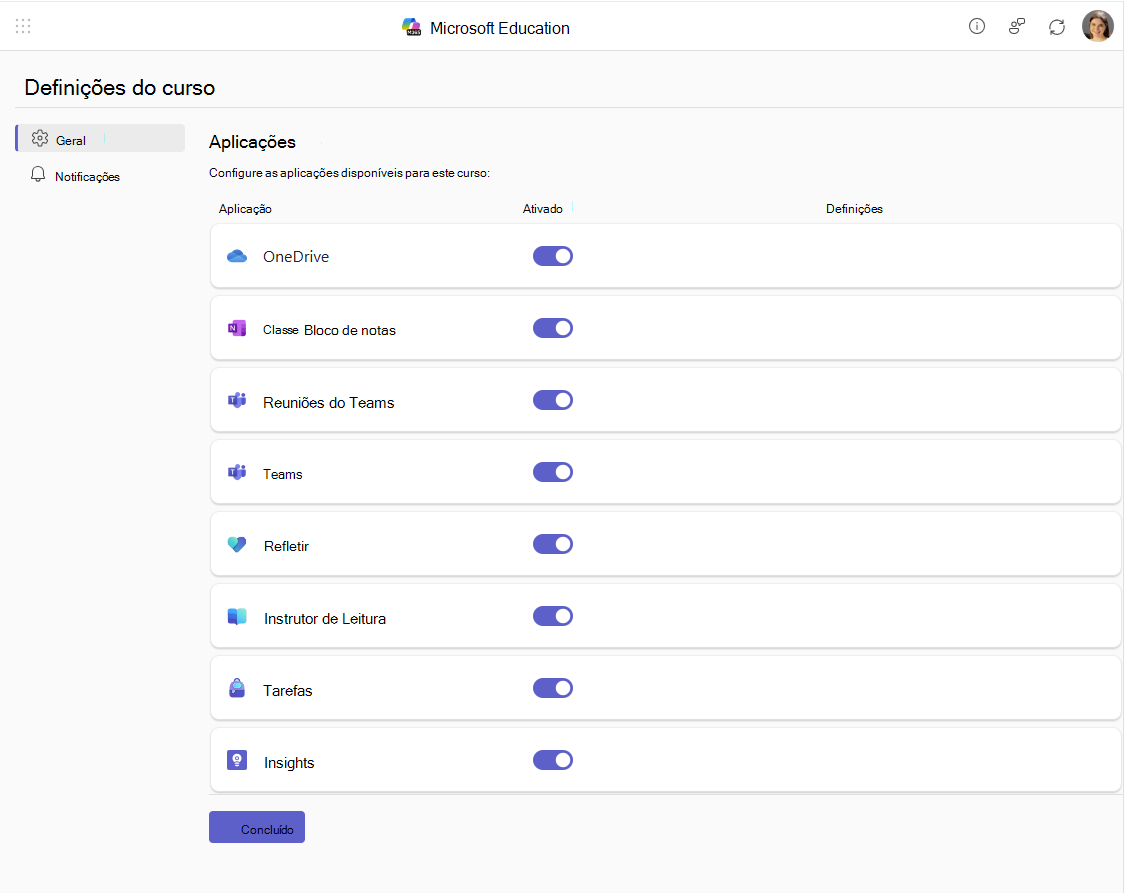Click the Reuniões do Teams icon
Viewport: 1128px width, 893px height.
[237, 400]
